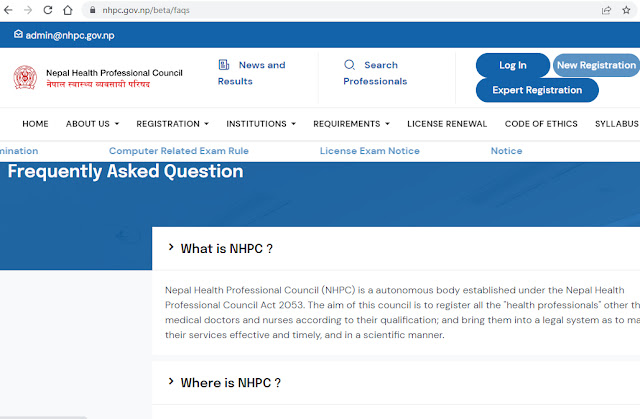The height and width of the screenshot is (419, 640).
Task: Click the Search Professionals magnifier icon
Action: [x=349, y=65]
